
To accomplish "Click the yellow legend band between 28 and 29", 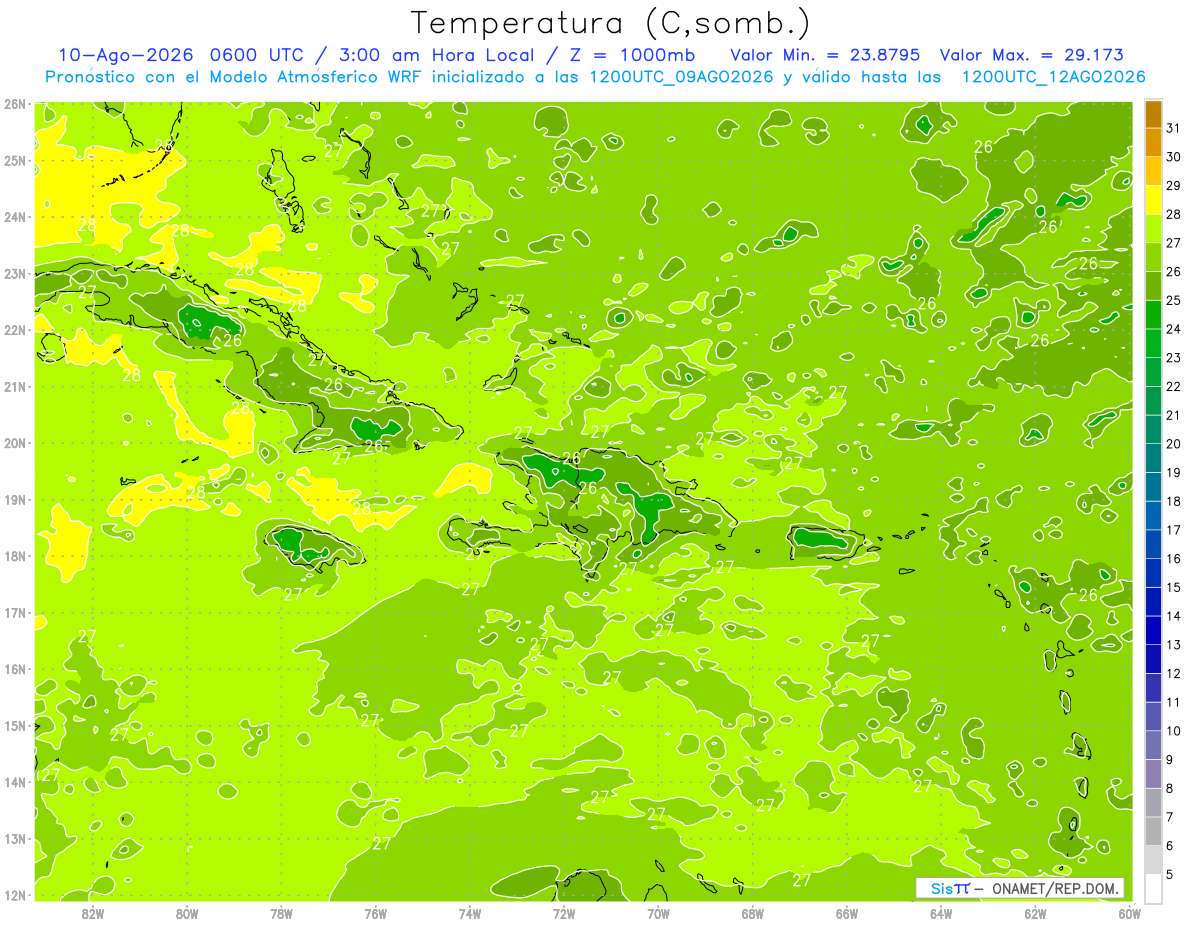I will coord(1153,201).
